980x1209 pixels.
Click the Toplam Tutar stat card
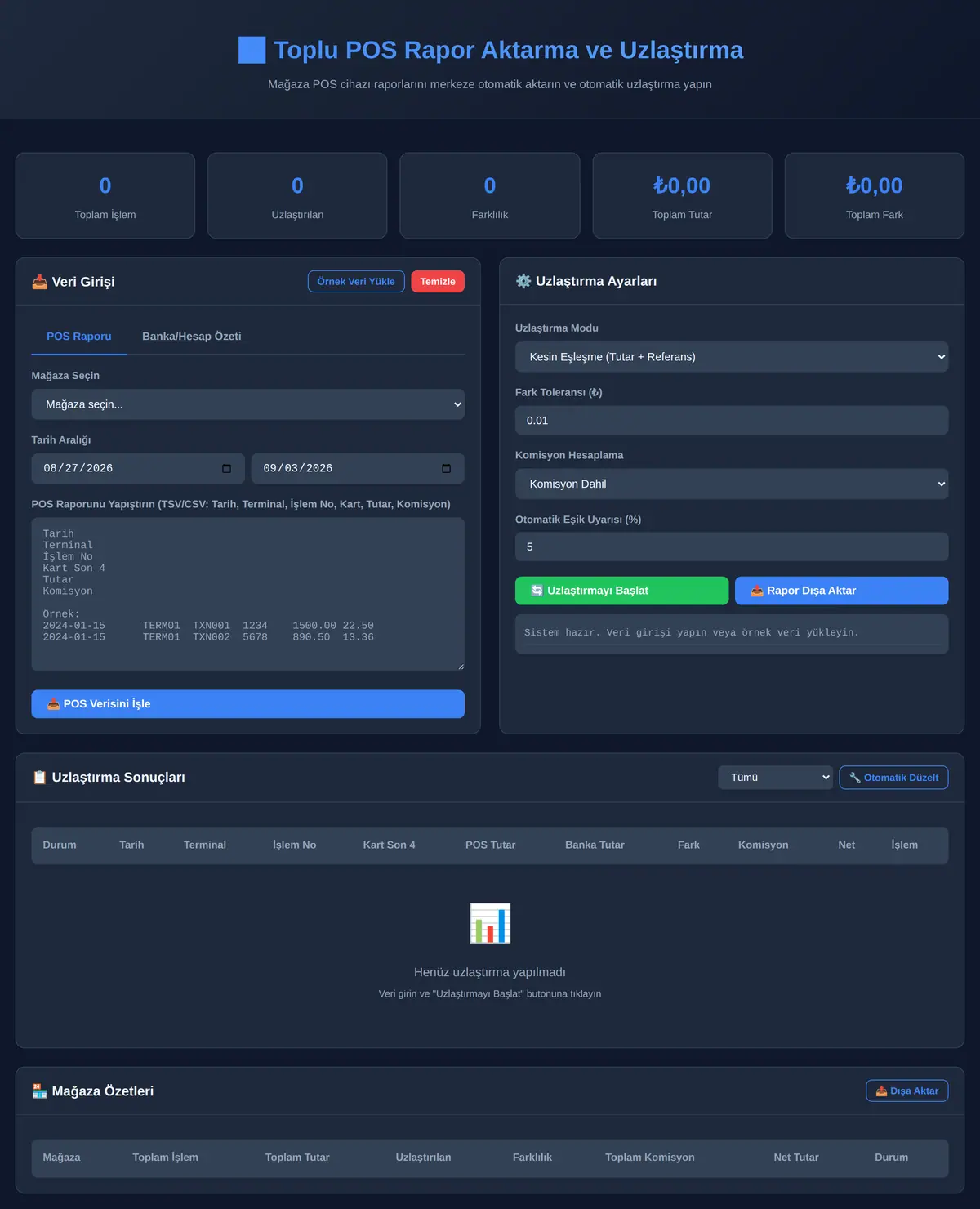click(x=683, y=196)
